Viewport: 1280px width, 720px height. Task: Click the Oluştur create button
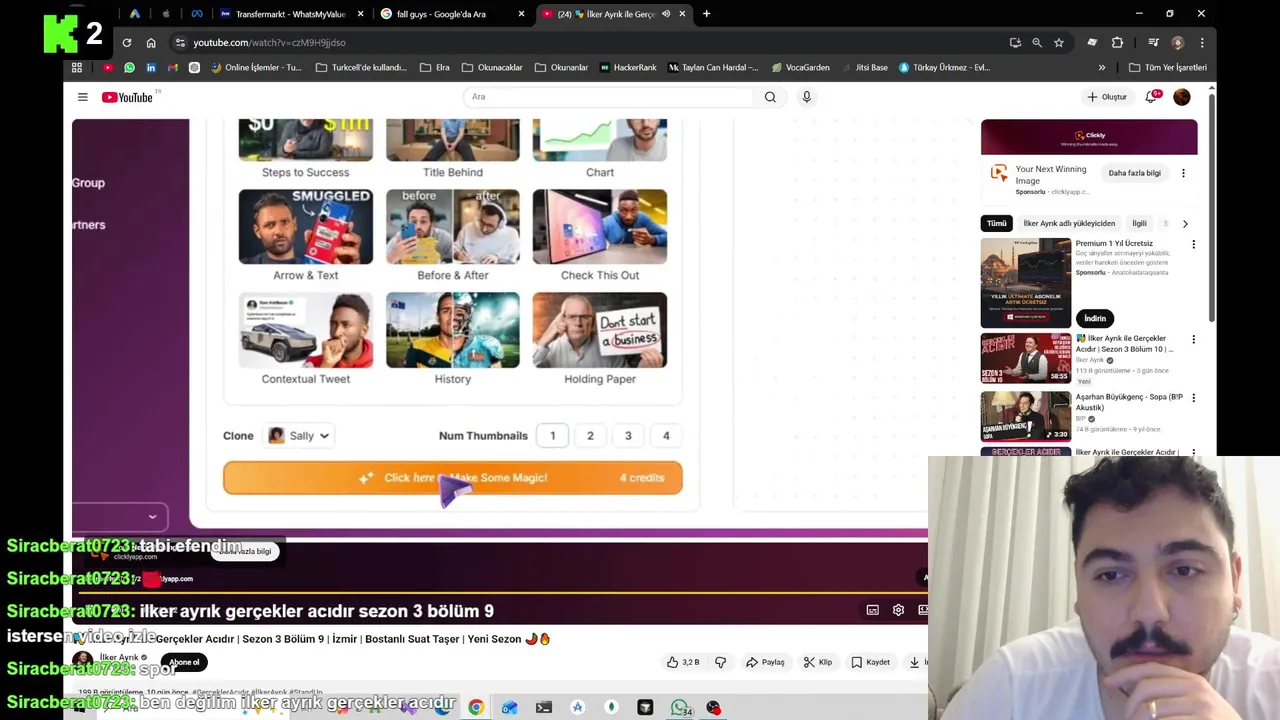(x=1107, y=97)
